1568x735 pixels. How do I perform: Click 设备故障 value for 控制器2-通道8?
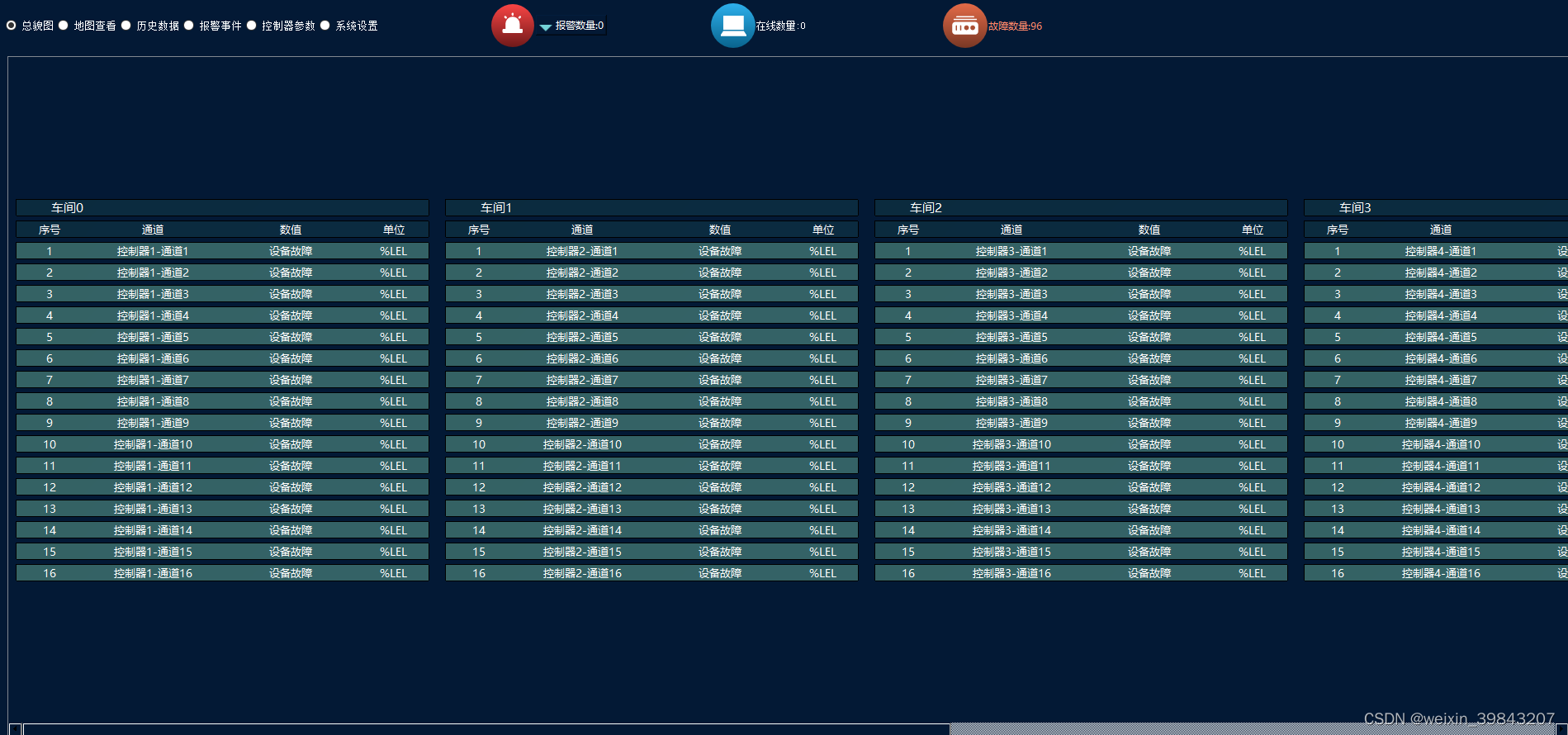720,401
